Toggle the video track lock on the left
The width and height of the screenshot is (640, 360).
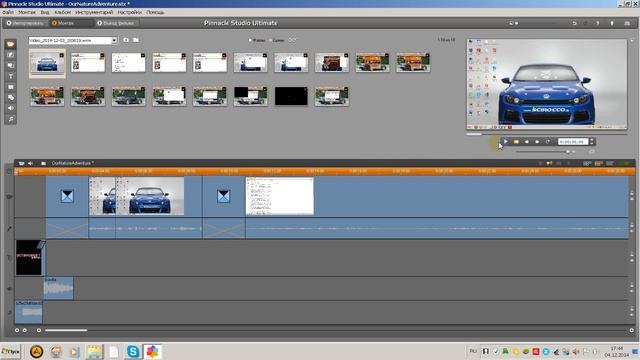pyautogui.click(x=9, y=197)
